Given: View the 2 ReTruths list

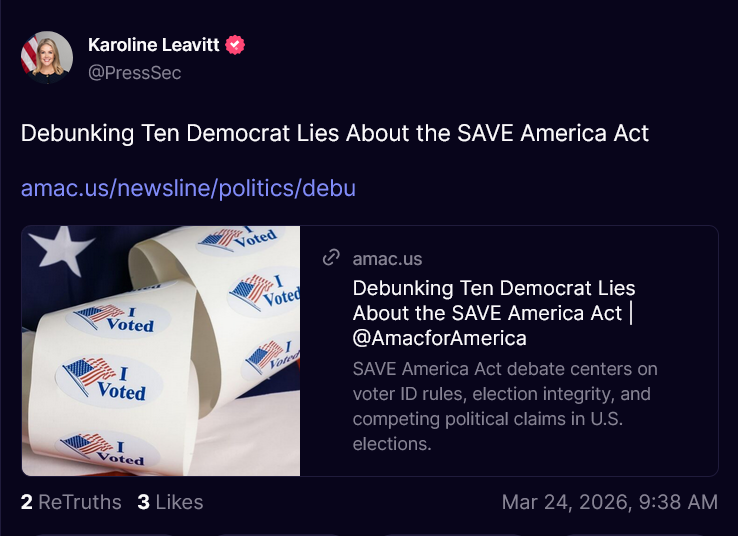Looking at the screenshot, I should (71, 502).
